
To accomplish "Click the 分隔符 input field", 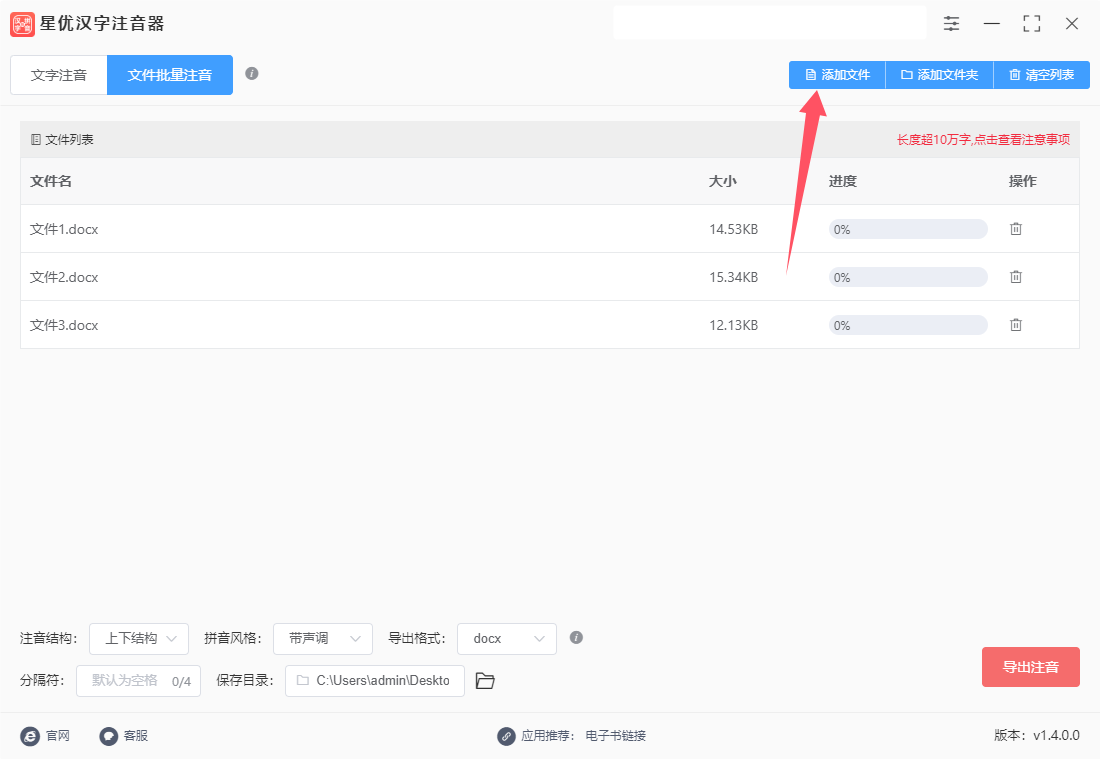I will [138, 681].
